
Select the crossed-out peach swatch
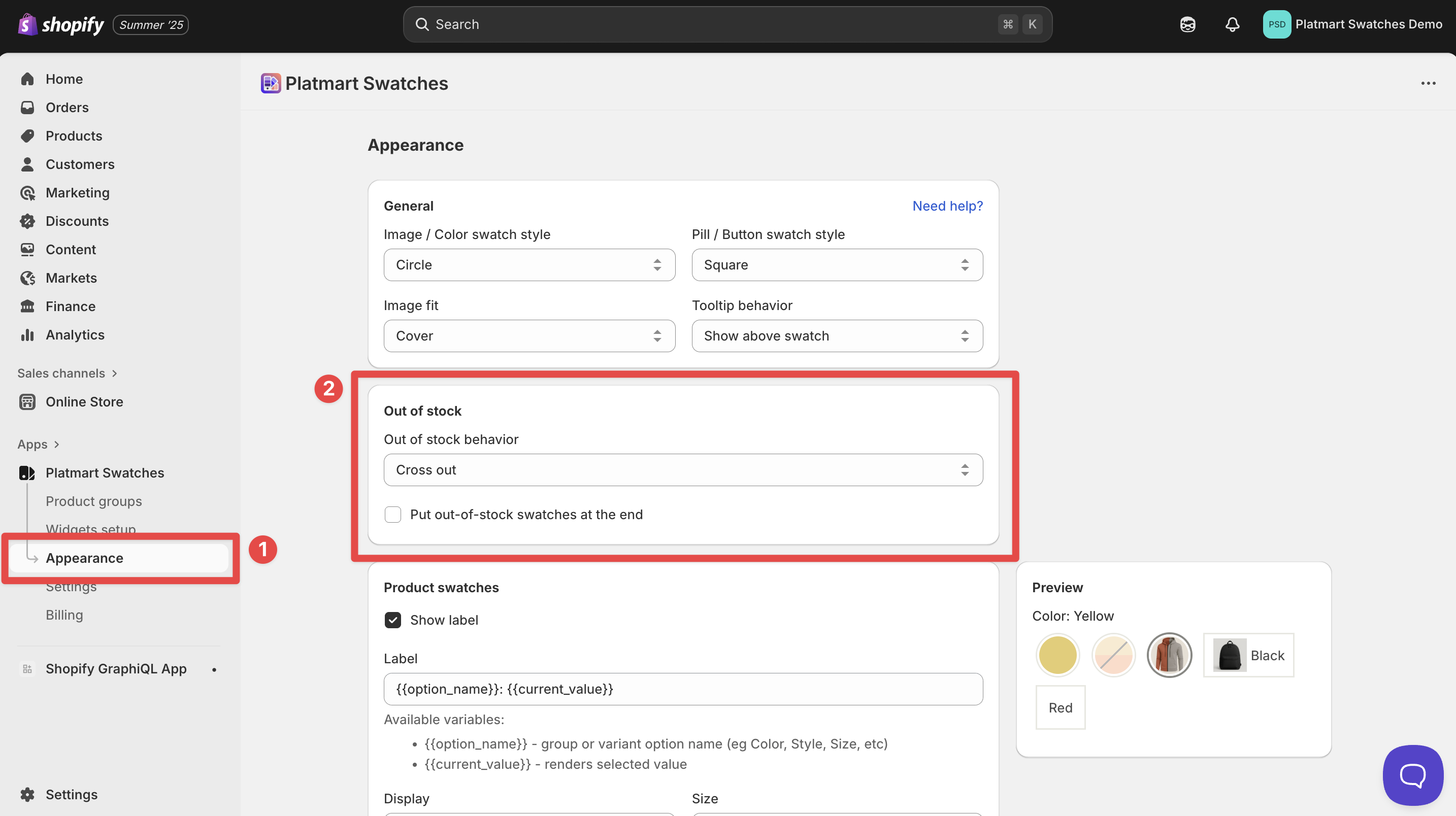1113,656
